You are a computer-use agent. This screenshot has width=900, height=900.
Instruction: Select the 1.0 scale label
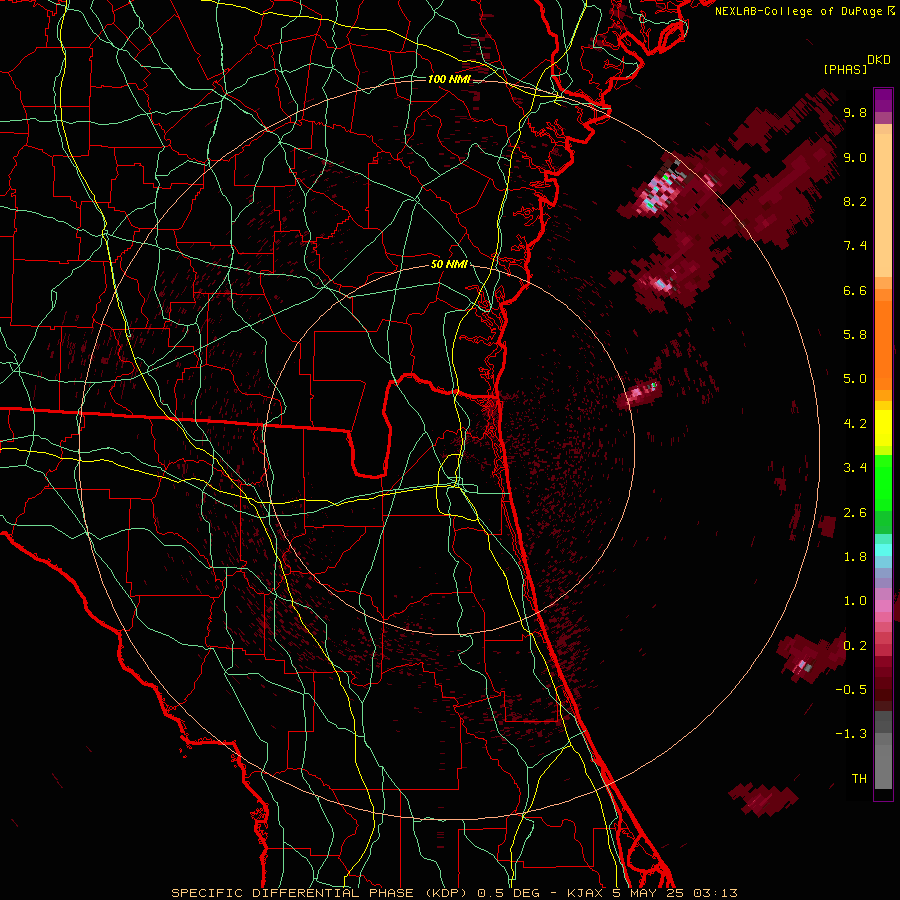(855, 601)
